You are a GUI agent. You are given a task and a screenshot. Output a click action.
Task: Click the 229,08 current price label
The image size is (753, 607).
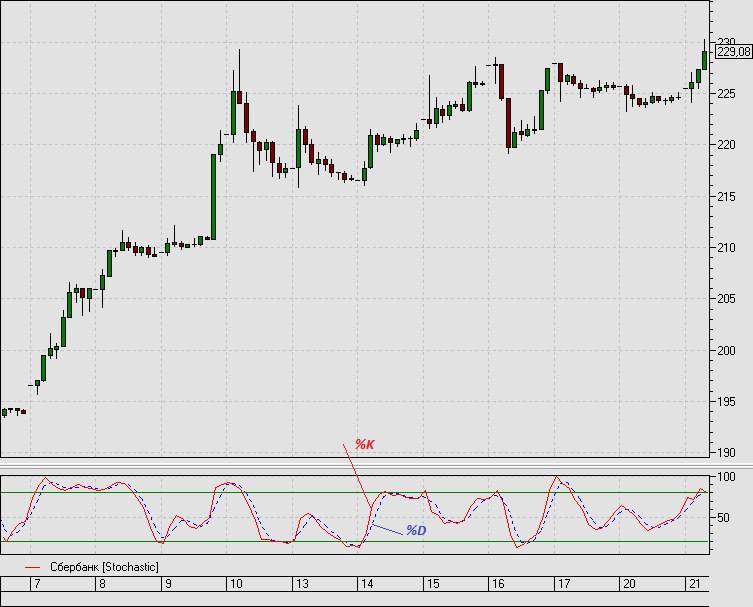pyautogui.click(x=733, y=51)
